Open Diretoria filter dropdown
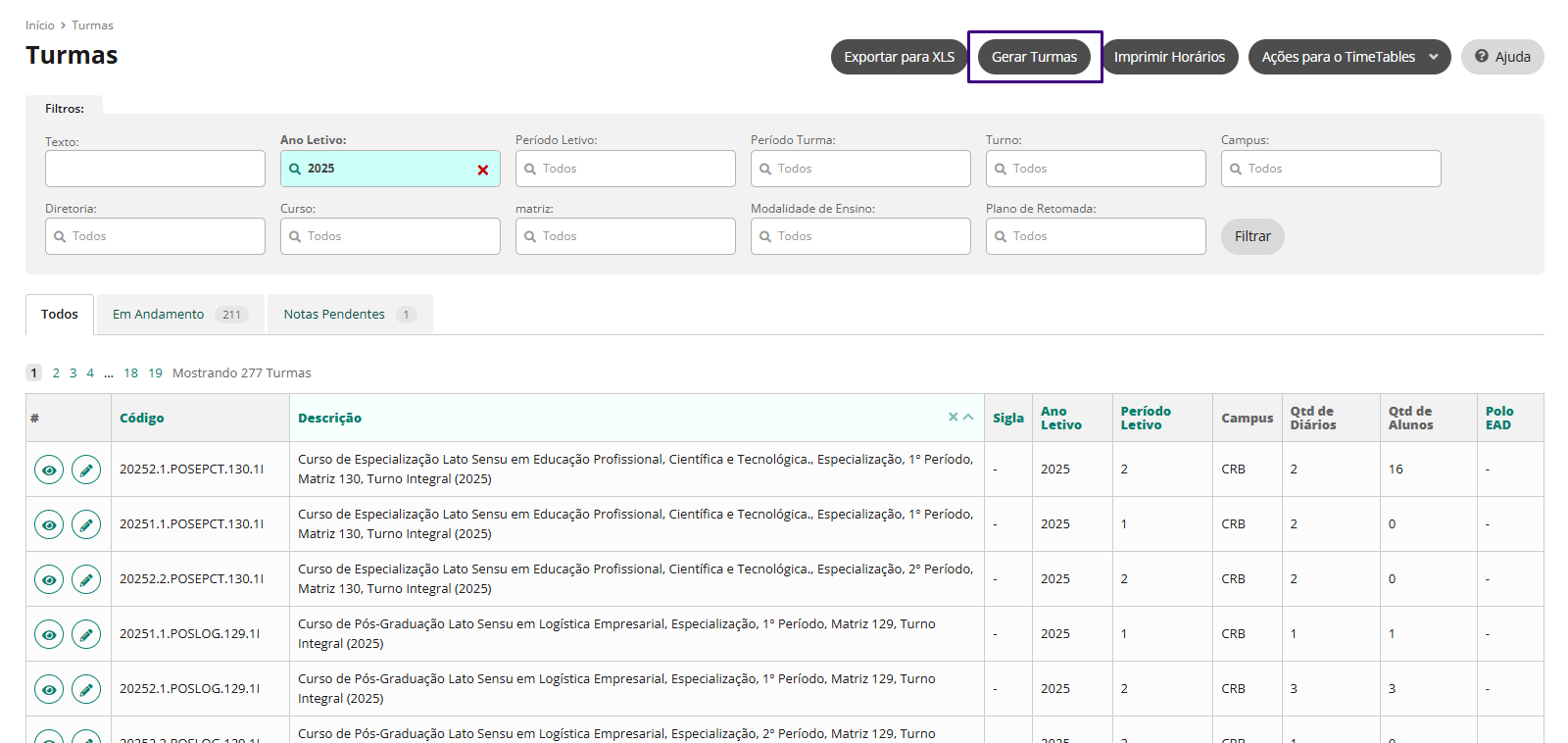 [x=155, y=236]
